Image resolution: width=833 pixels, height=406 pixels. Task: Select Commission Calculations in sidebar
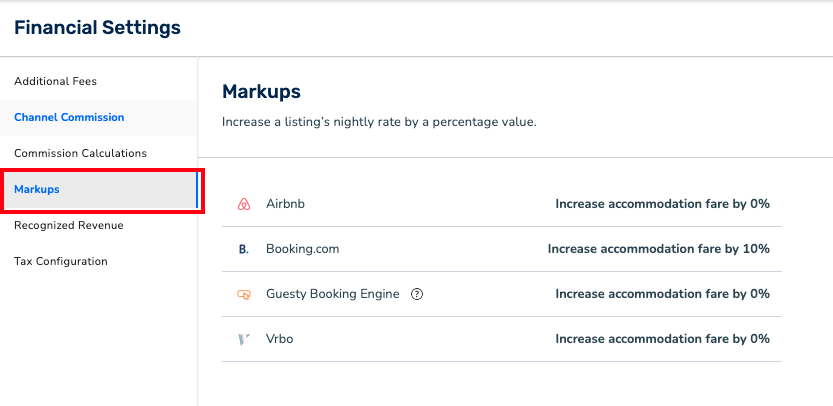click(x=80, y=153)
